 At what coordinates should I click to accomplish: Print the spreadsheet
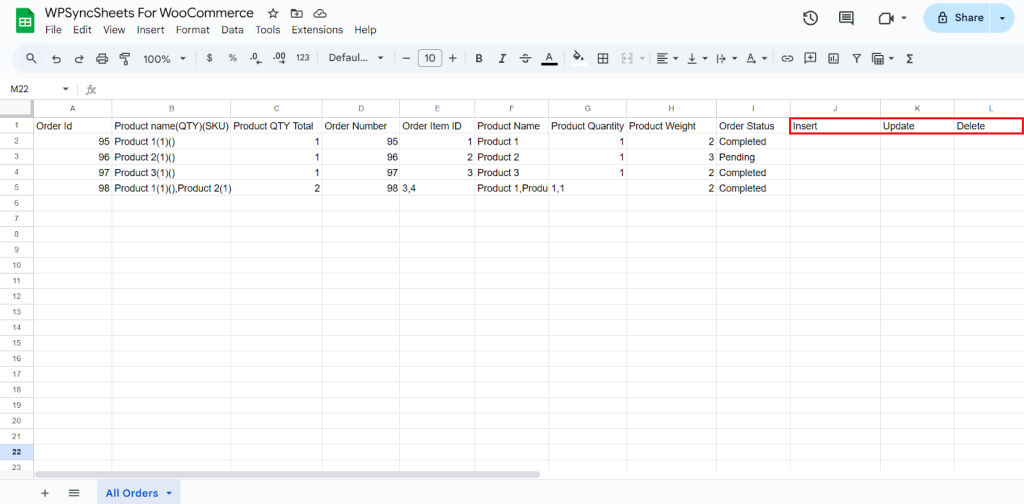coord(102,59)
